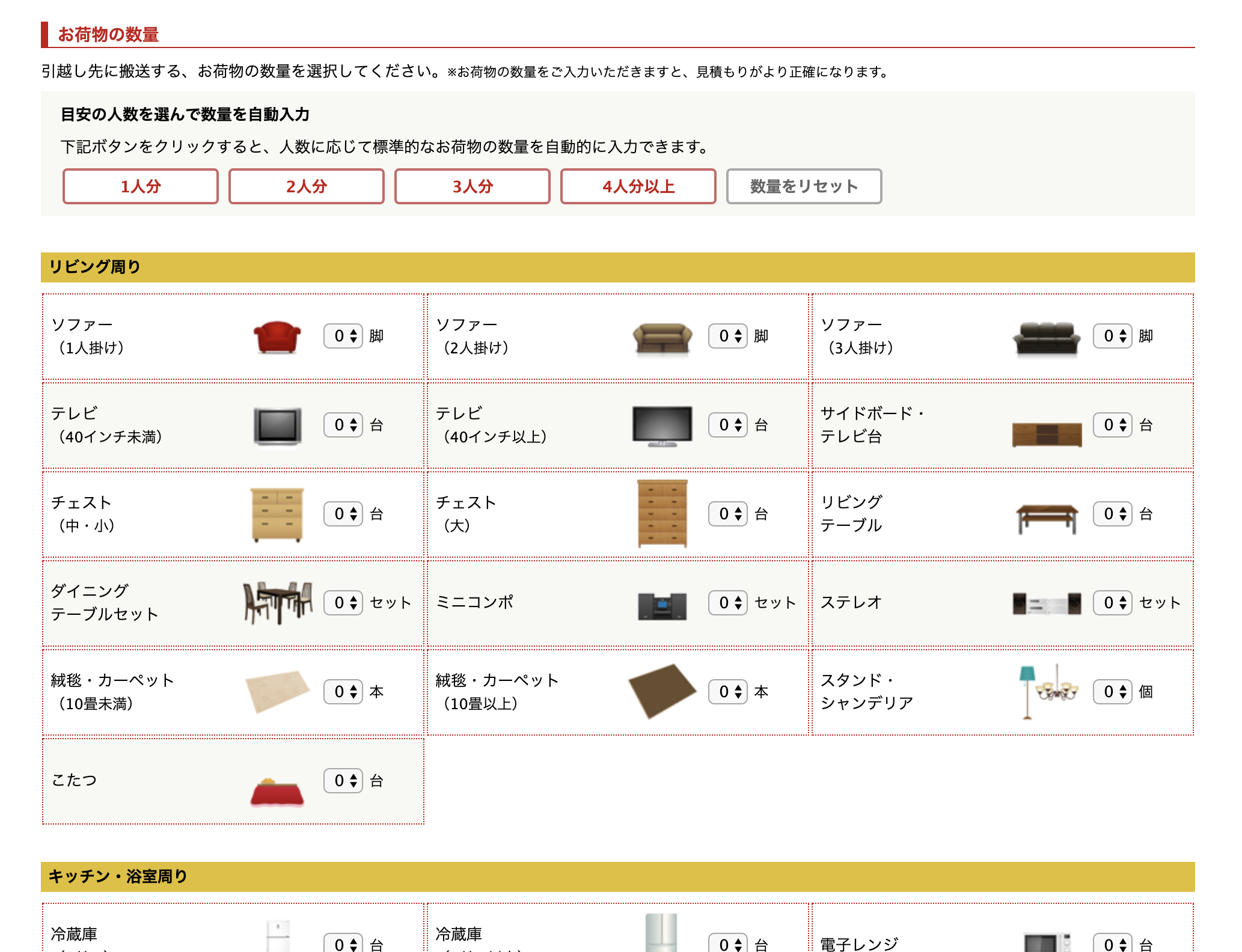Click the flat-screen TV (40インチ以上) image
This screenshot has width=1242, height=952.
(662, 426)
